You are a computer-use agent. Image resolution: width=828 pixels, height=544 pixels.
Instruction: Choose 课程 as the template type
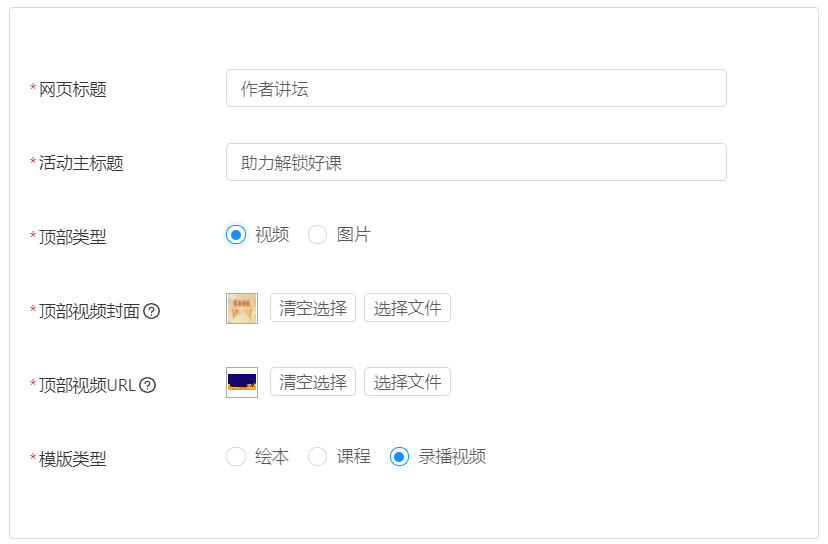click(x=318, y=457)
